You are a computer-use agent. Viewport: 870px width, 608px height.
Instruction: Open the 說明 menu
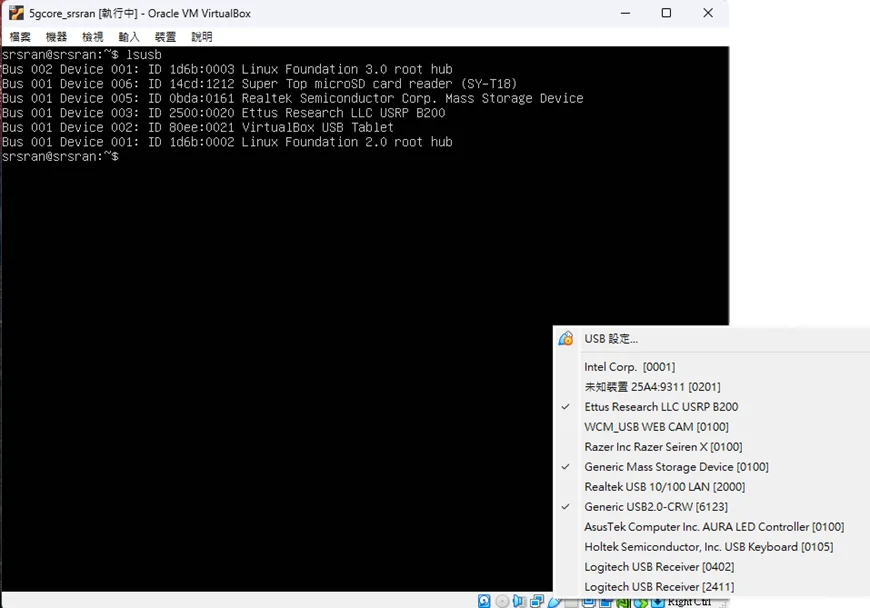(x=202, y=37)
